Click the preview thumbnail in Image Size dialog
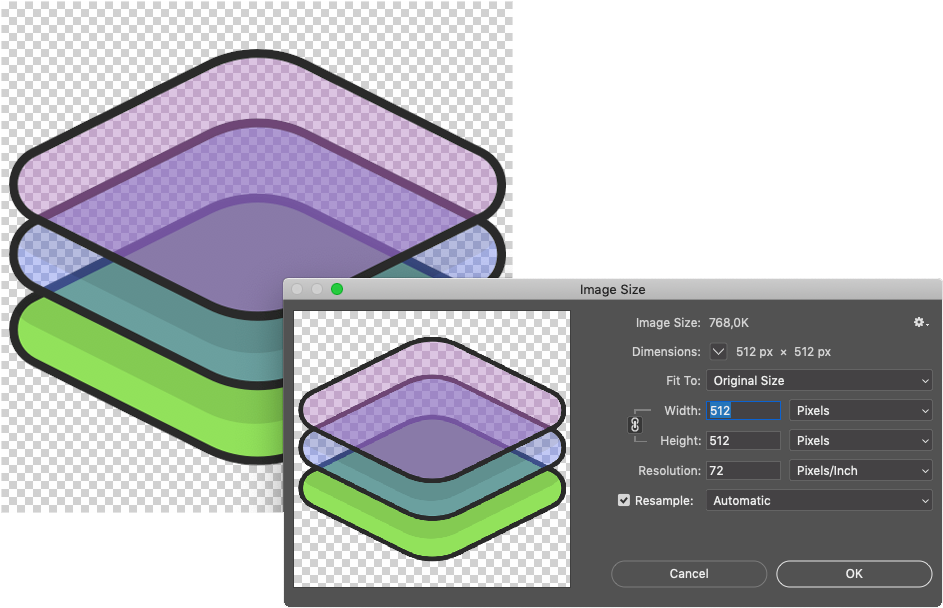This screenshot has width=943, height=608. tap(432, 449)
